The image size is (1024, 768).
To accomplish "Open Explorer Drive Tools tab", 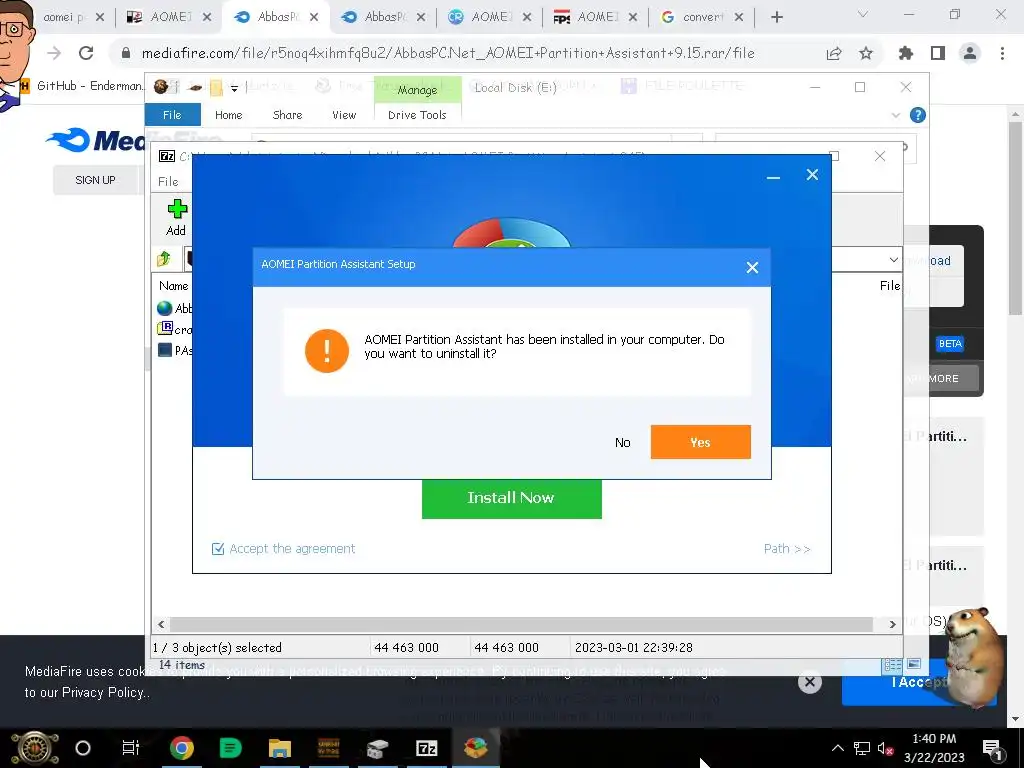I will coord(417,115).
